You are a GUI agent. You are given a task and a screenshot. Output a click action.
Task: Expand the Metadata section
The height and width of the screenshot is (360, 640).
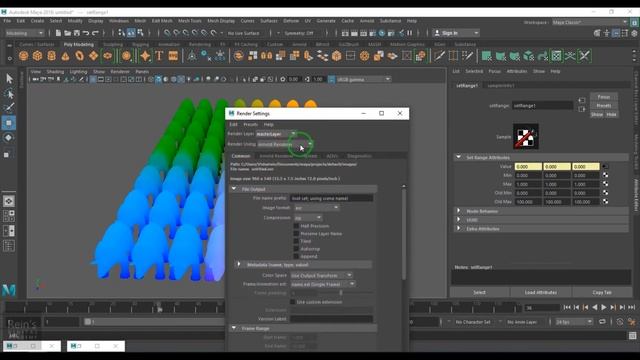[239, 264]
